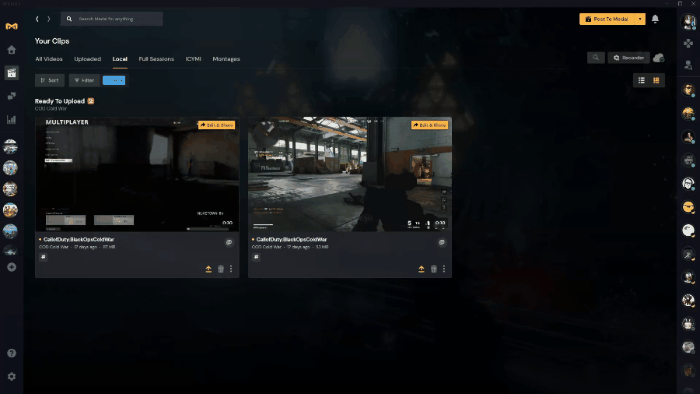This screenshot has width=700, height=394.
Task: Open the blue dropdown next to Filter
Action: tap(114, 80)
